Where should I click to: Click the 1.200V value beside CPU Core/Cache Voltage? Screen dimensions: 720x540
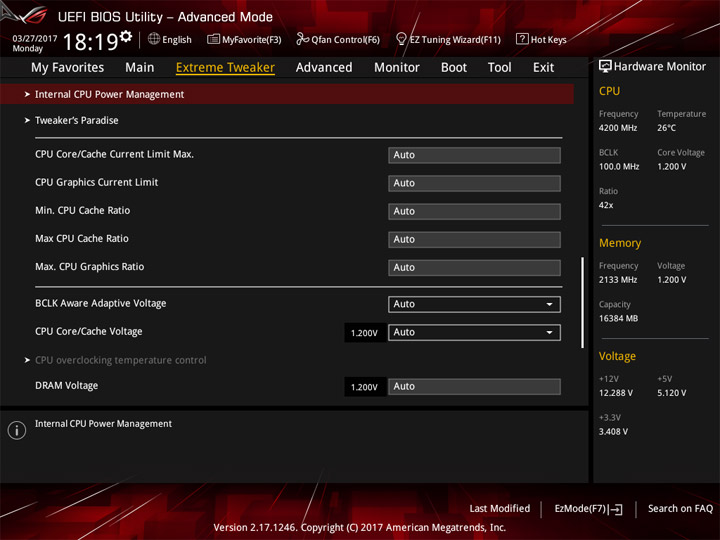coord(365,333)
